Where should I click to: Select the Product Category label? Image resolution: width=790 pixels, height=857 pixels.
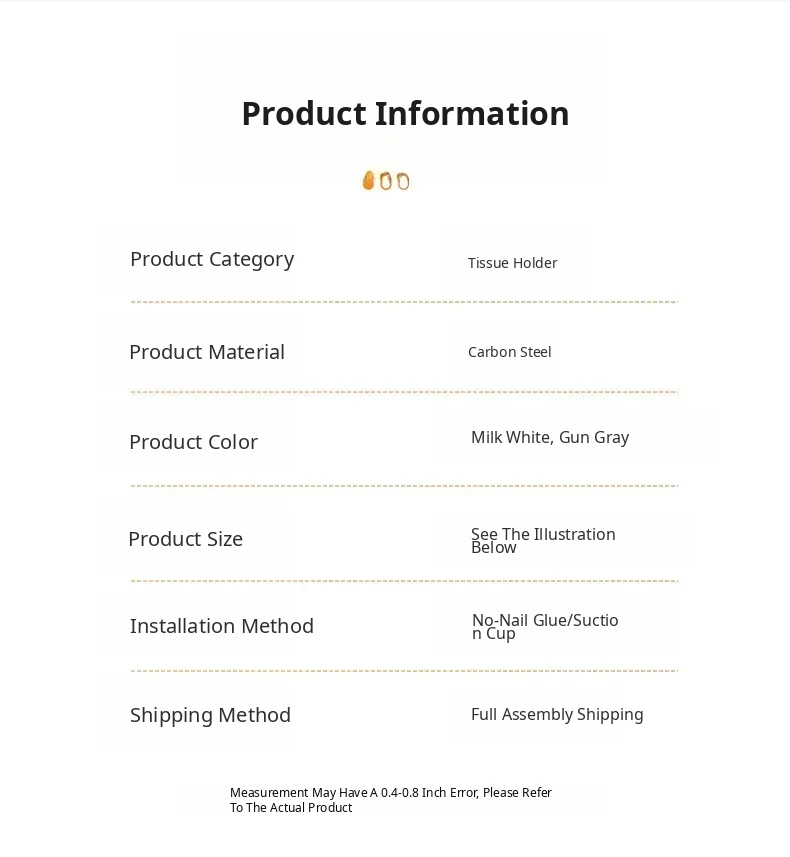tap(212, 259)
